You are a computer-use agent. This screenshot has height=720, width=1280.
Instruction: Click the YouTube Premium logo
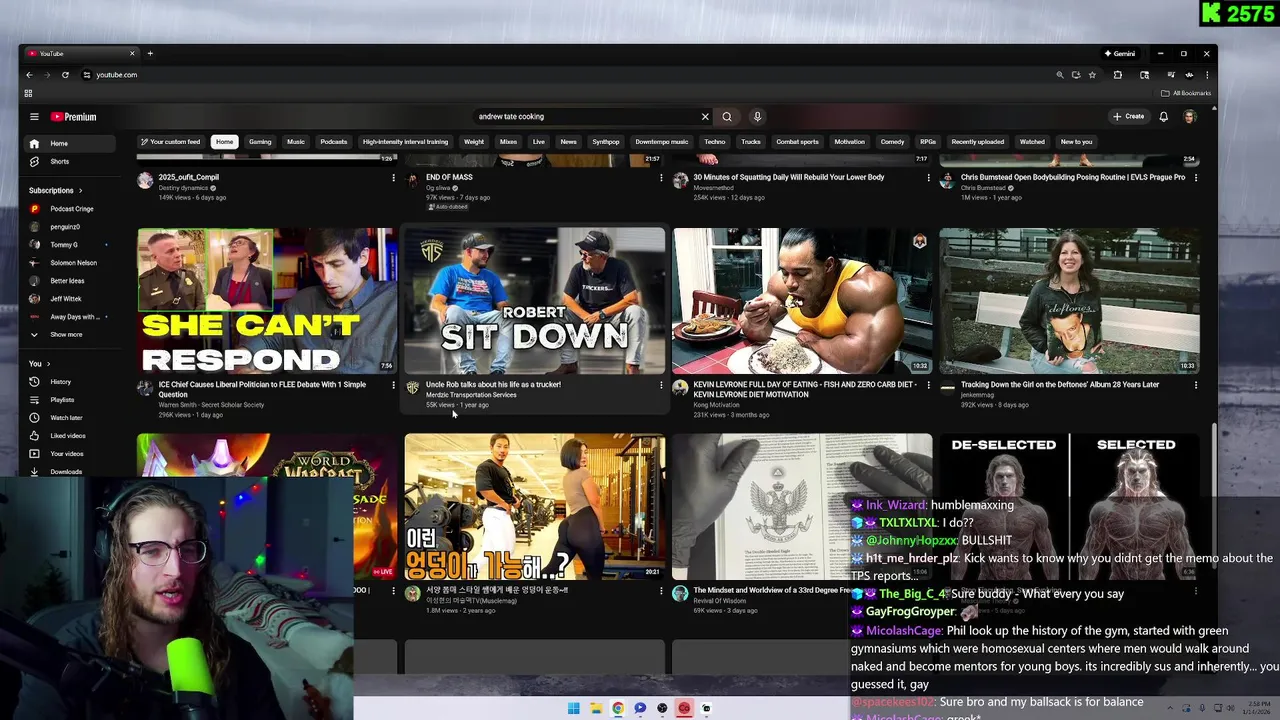pos(74,117)
